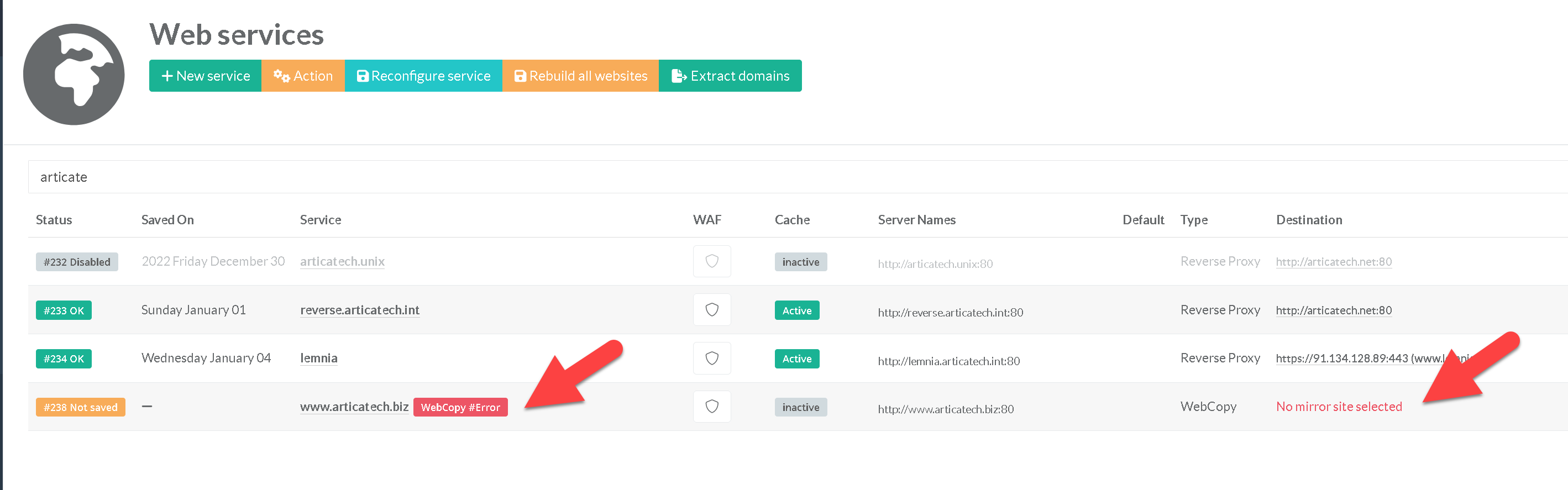Open the articatech.unix service link
1568x490 pixels.
click(342, 261)
